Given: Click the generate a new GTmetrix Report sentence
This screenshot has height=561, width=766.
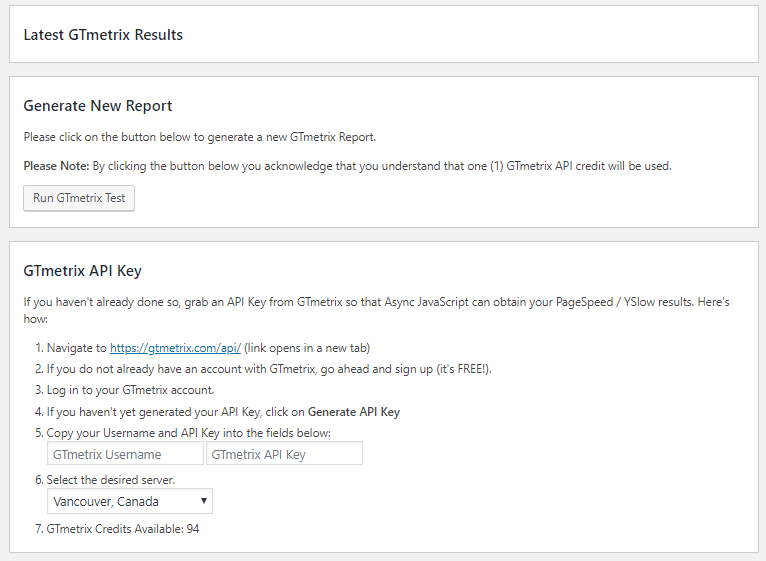Looking at the screenshot, I should point(200,137).
